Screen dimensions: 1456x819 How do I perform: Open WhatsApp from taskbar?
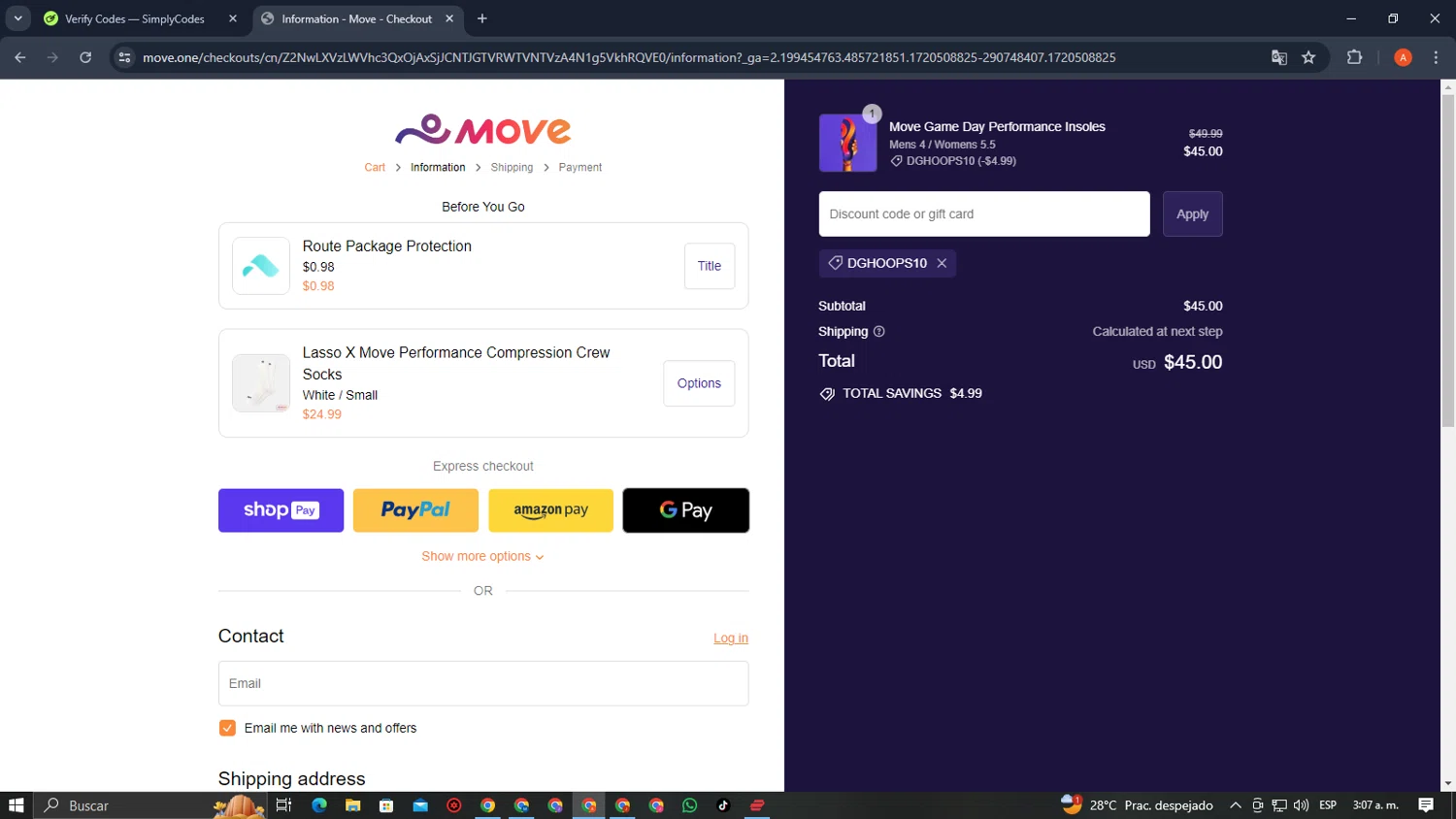click(690, 805)
